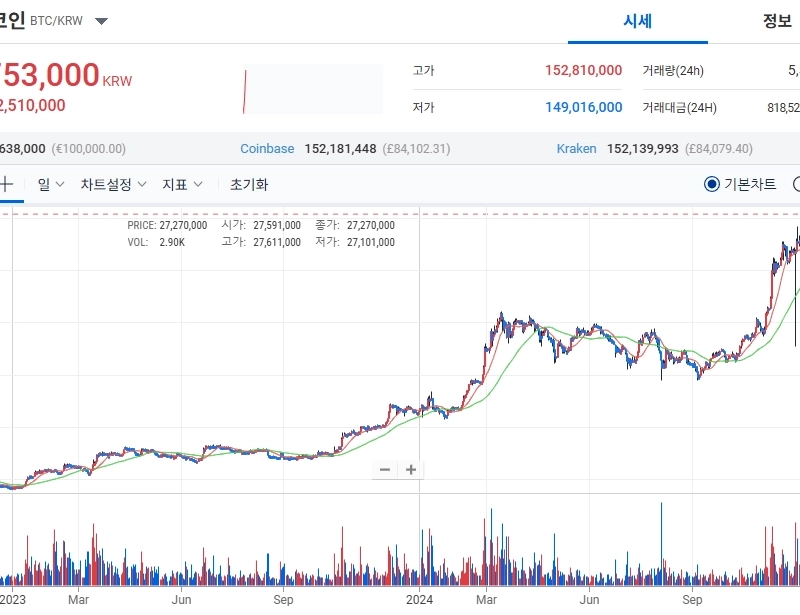Click the mini price sparkline thumbnail
The image size is (800, 615).
click(313, 90)
